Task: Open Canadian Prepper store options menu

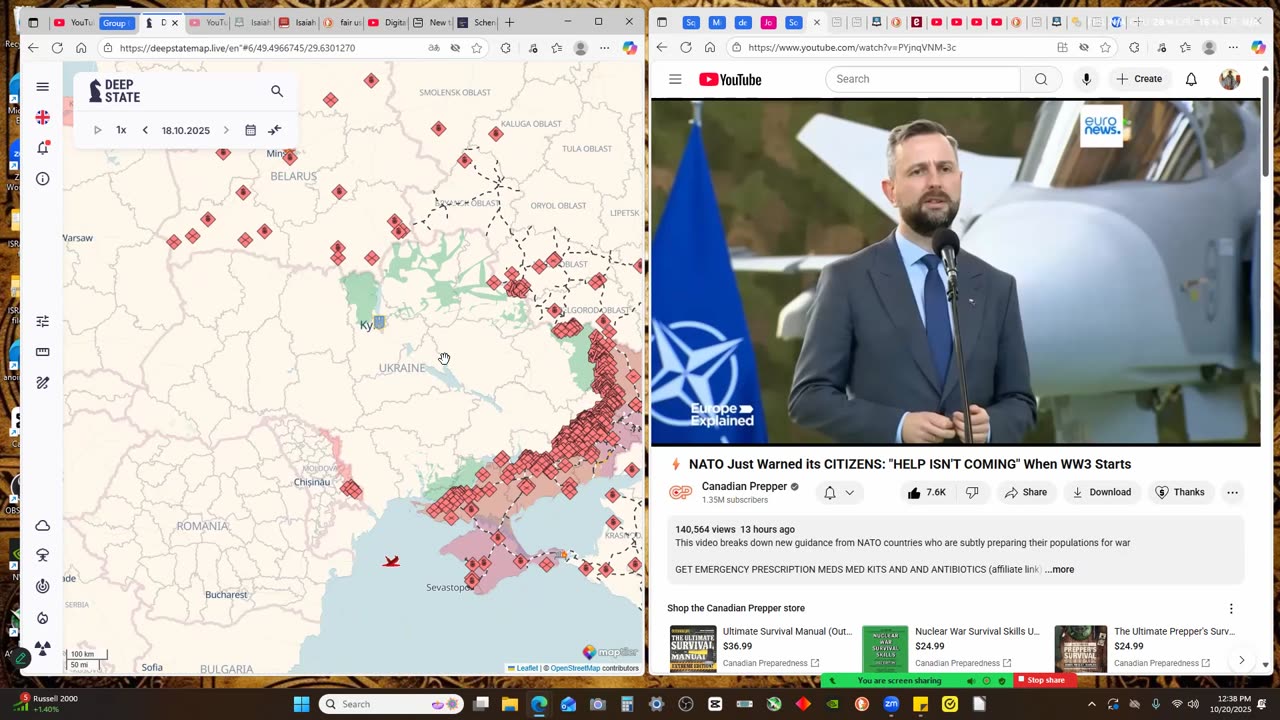Action: coord(1231,608)
